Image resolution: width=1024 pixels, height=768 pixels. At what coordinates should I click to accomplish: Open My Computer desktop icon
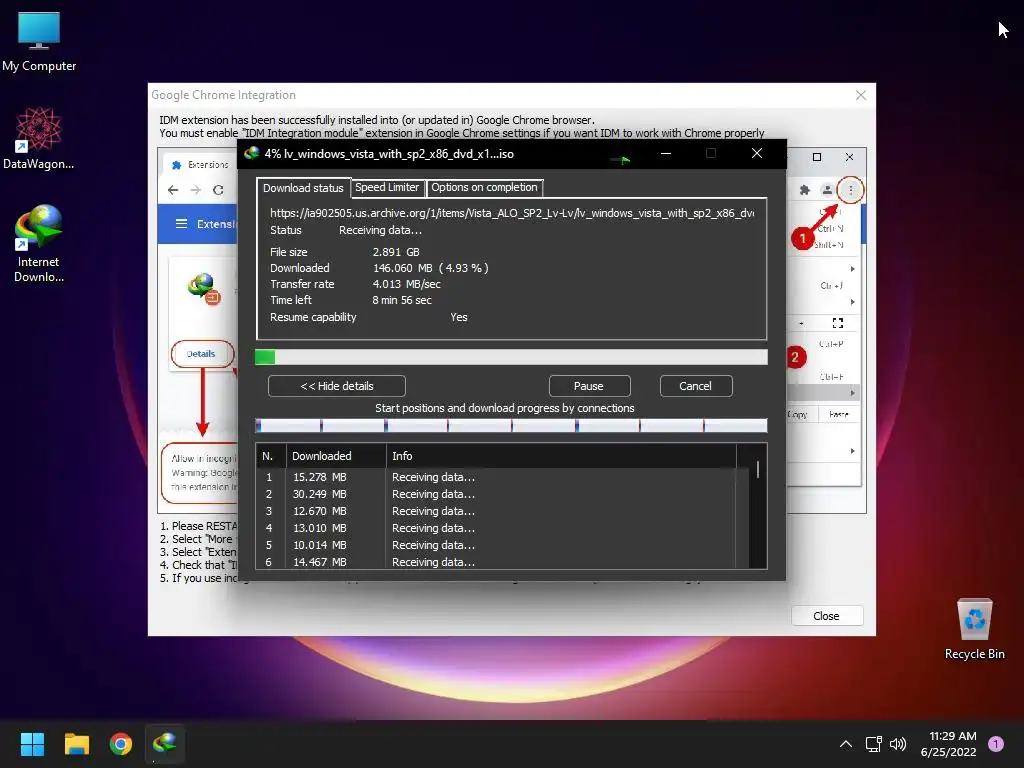39,42
